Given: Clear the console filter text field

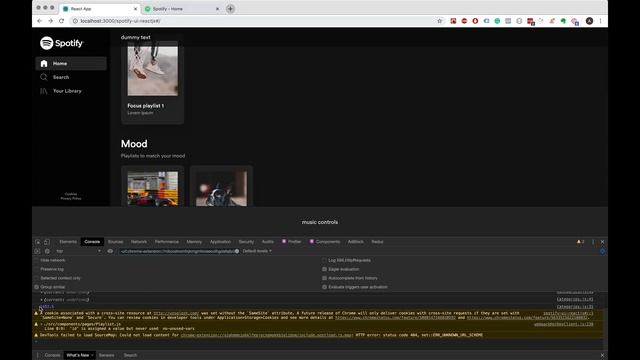Looking at the screenshot, I should click(237, 251).
